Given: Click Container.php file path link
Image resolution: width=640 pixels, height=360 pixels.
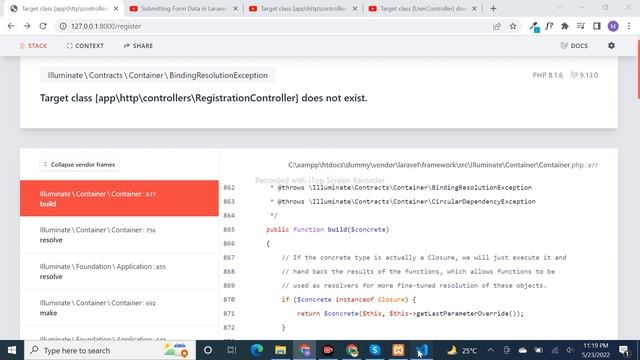Looking at the screenshot, I should [443, 165].
